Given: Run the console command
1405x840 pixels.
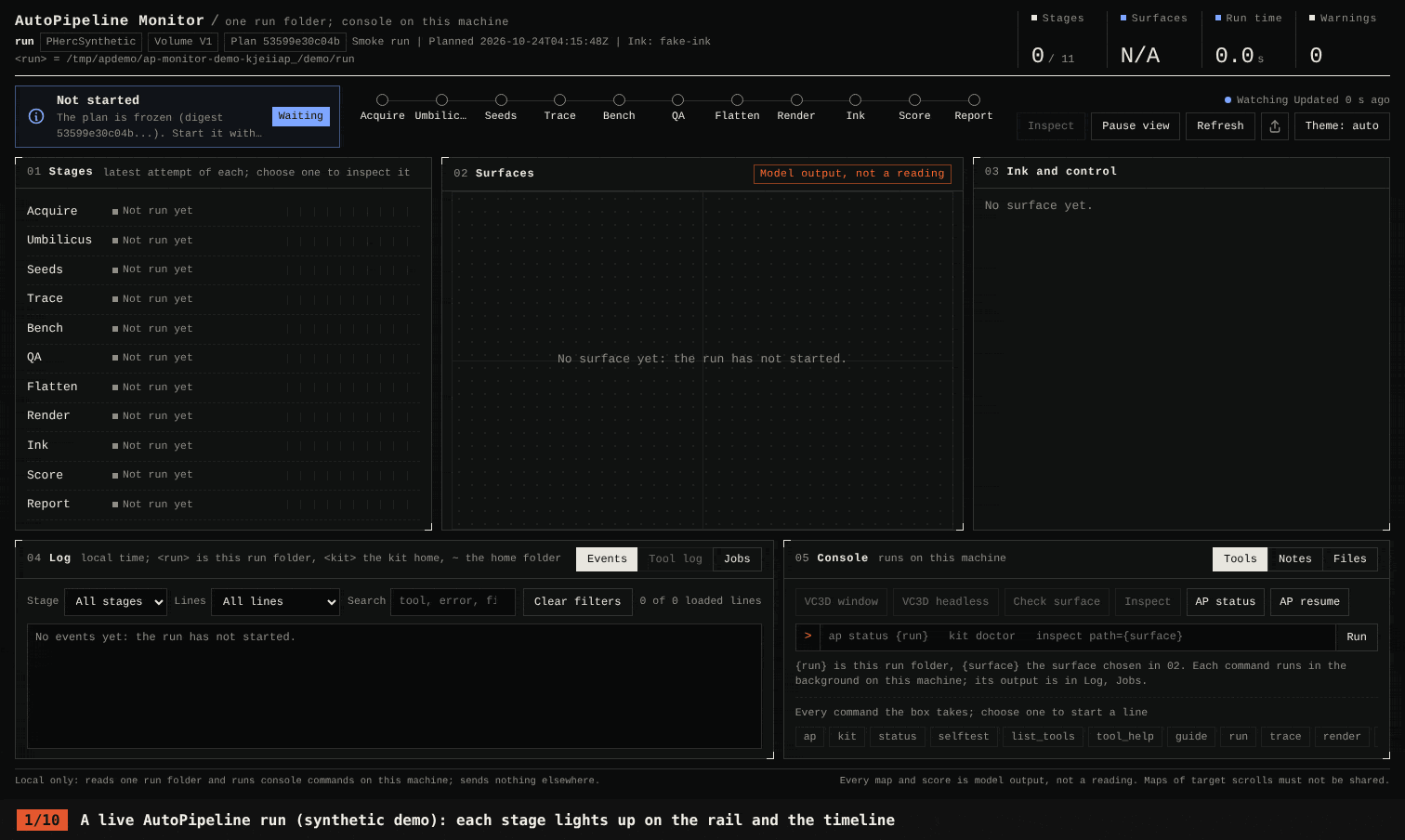Looking at the screenshot, I should pos(1357,637).
